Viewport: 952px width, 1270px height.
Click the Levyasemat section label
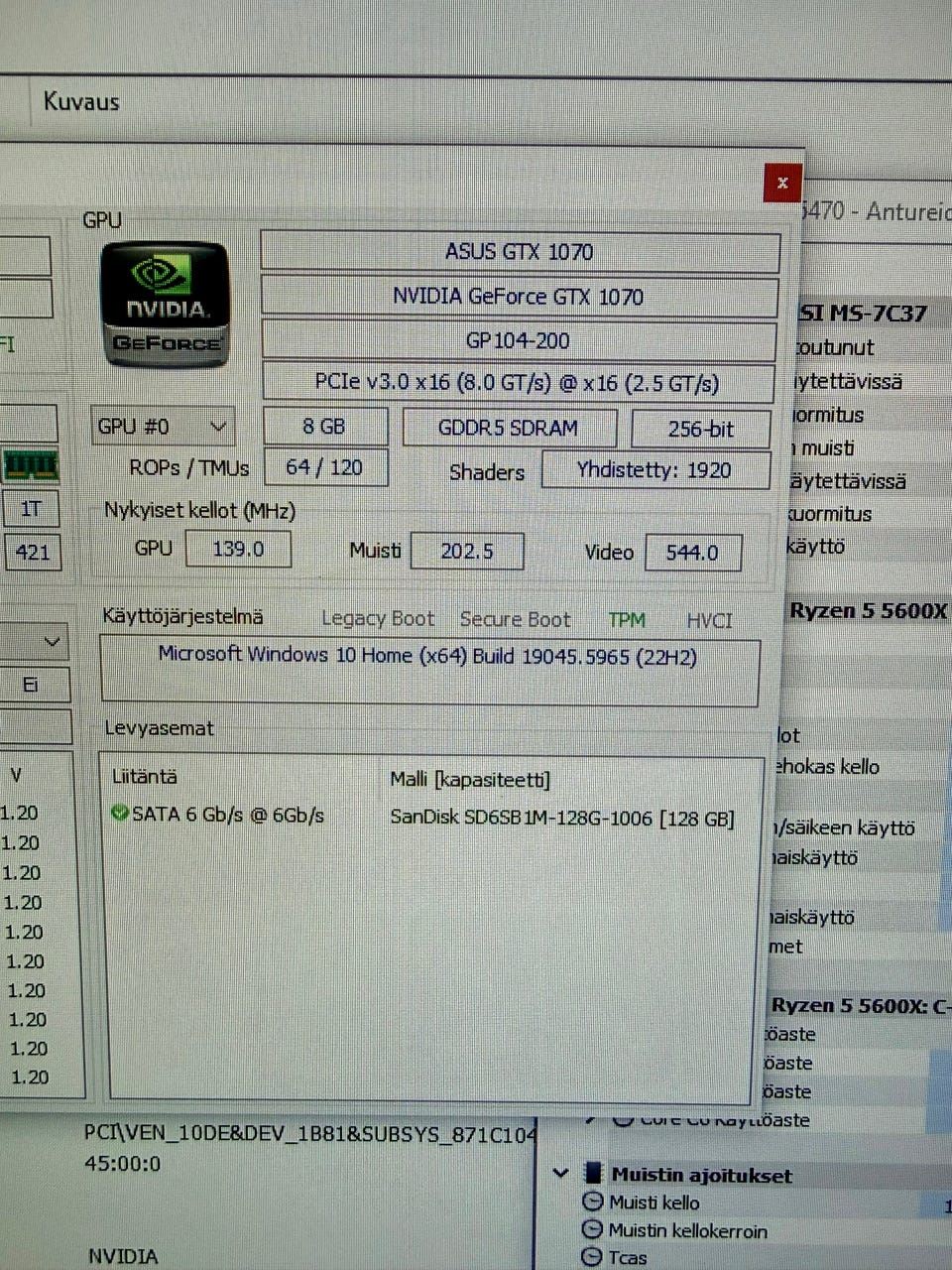[x=159, y=728]
